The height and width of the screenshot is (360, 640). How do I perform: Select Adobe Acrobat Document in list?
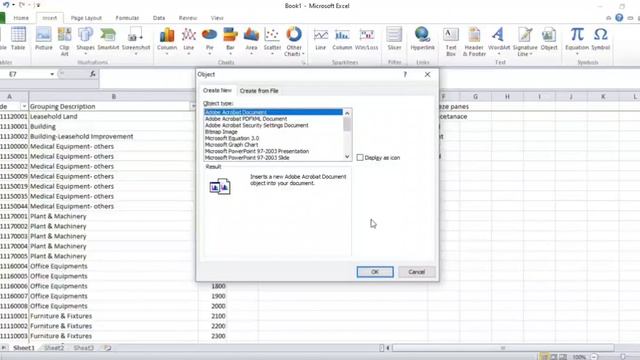click(273, 112)
